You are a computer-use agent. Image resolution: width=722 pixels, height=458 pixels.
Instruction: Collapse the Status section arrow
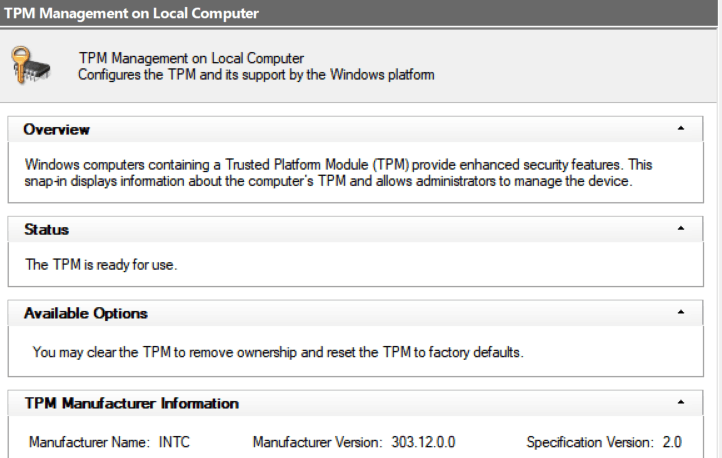(681, 228)
